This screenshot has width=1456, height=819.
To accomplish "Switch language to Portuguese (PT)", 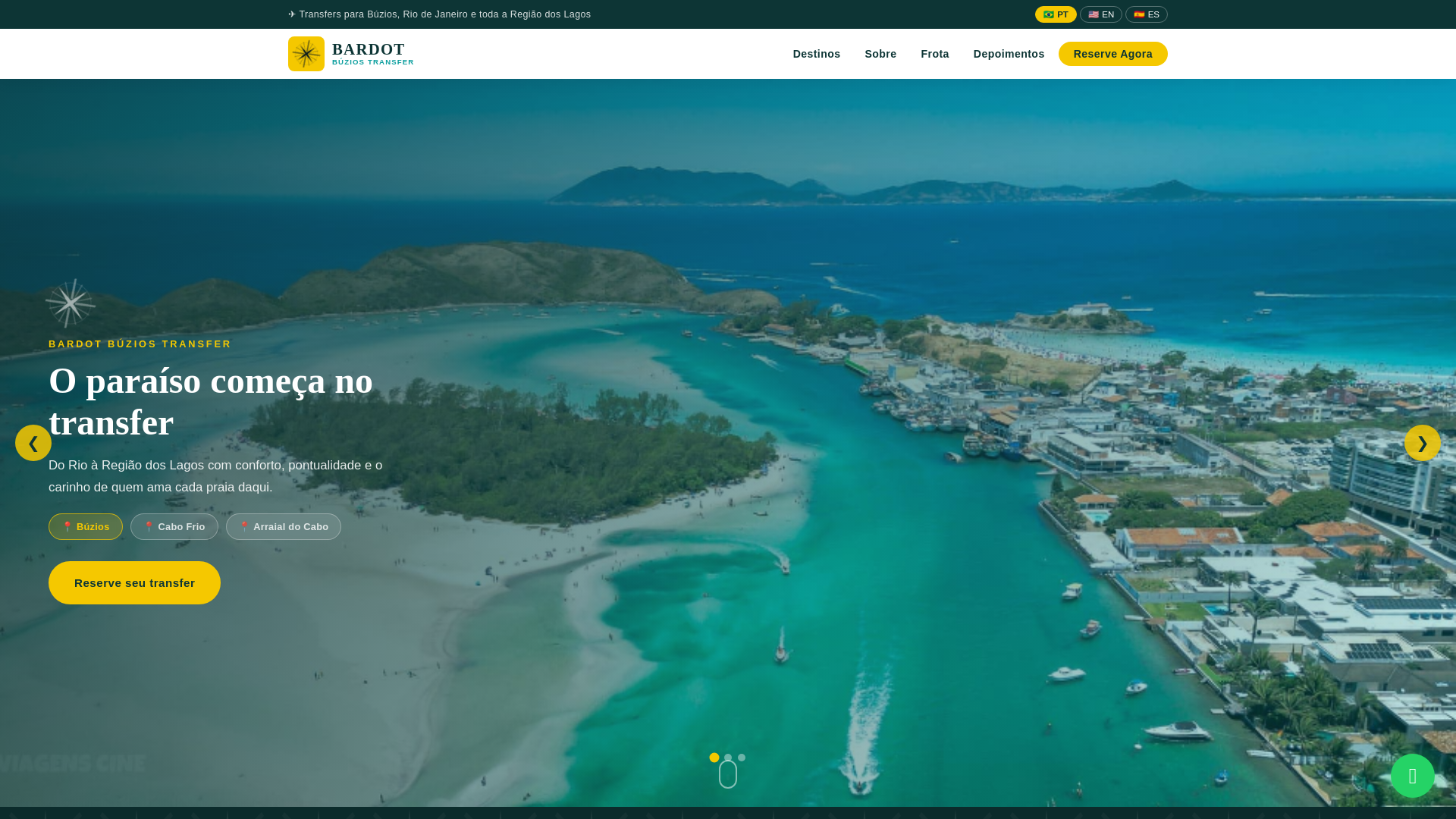I will pos(1056,14).
